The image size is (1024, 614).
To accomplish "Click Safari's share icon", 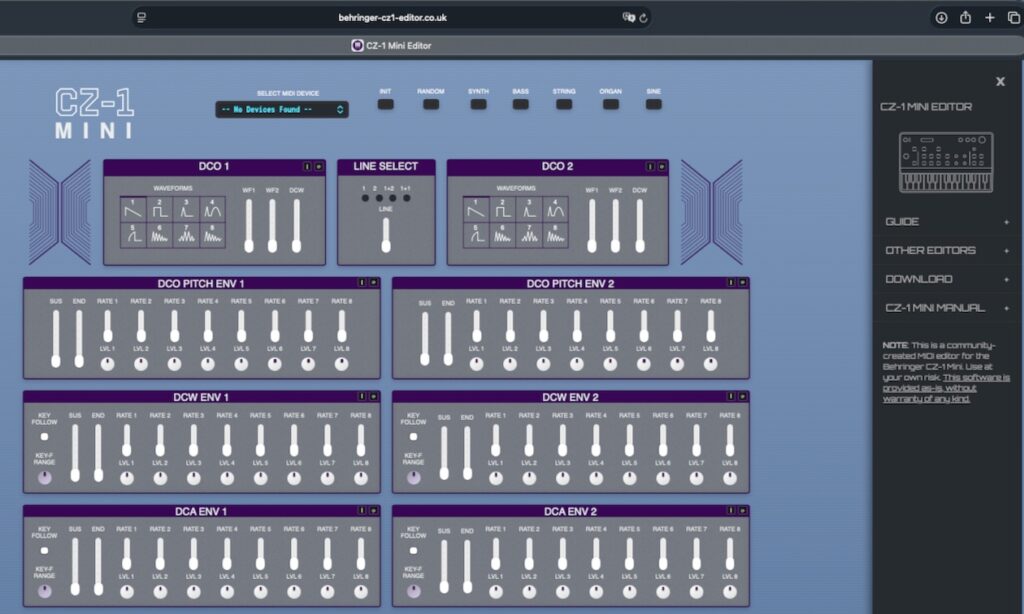I will point(965,17).
